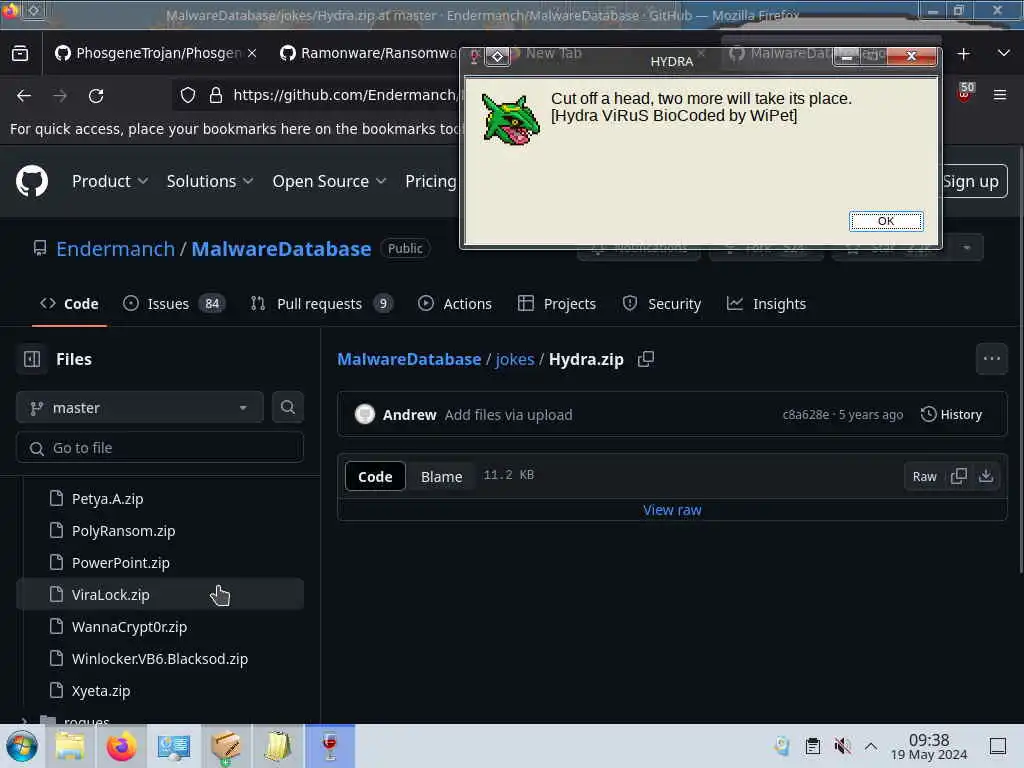Screen dimensions: 1024x768
Task: Download raw file icon
Action: point(986,476)
